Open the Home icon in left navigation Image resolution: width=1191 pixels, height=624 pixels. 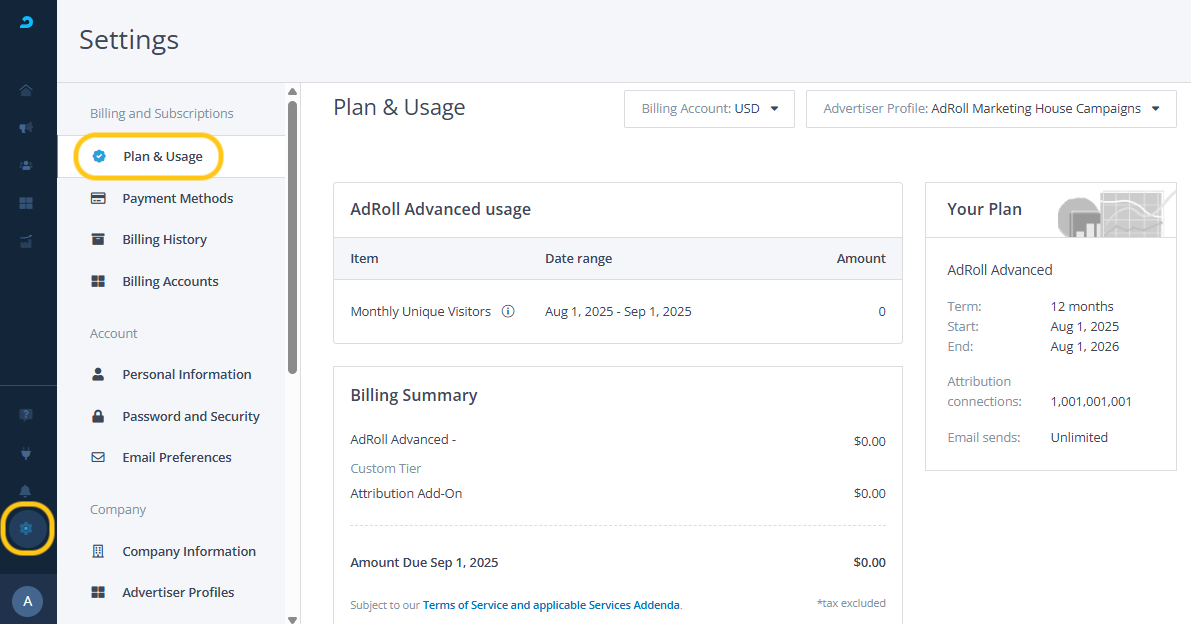[x=26, y=90]
